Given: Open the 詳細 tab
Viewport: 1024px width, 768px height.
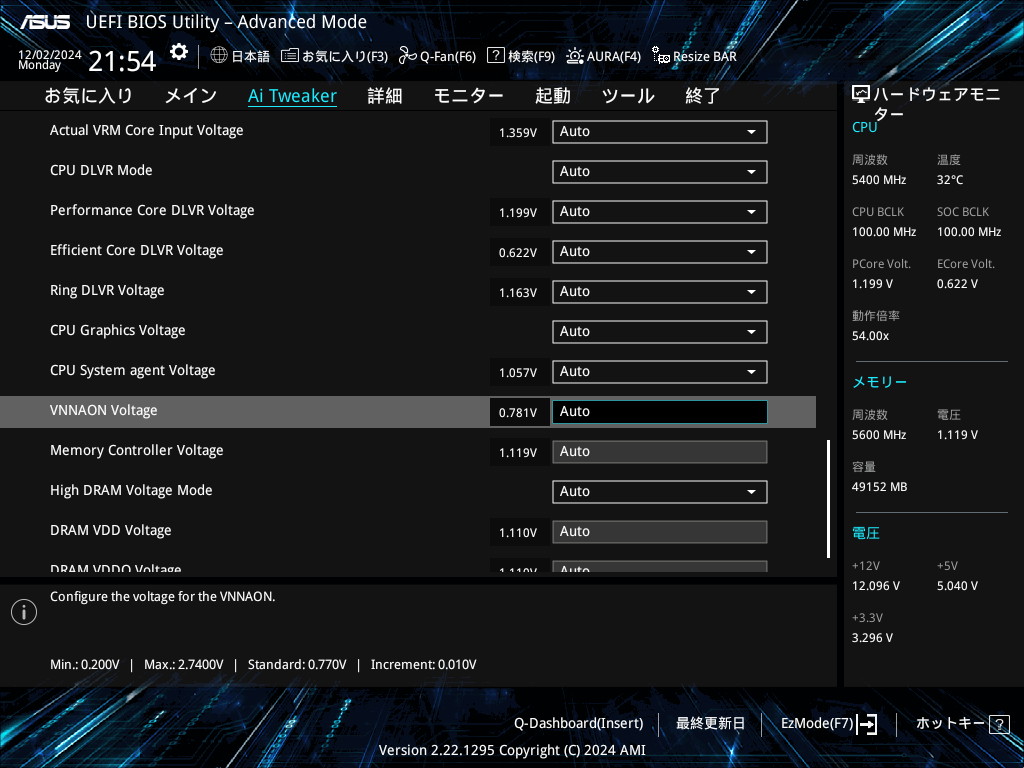Looking at the screenshot, I should [x=385, y=96].
